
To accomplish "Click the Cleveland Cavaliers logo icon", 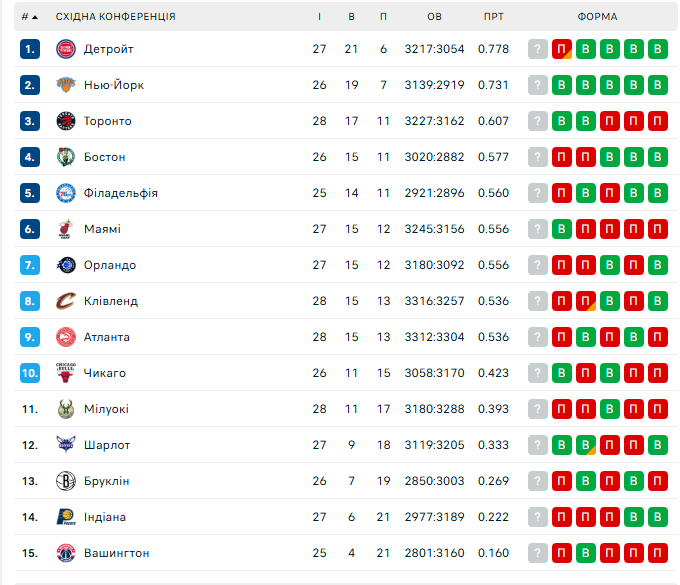I will point(66,301).
